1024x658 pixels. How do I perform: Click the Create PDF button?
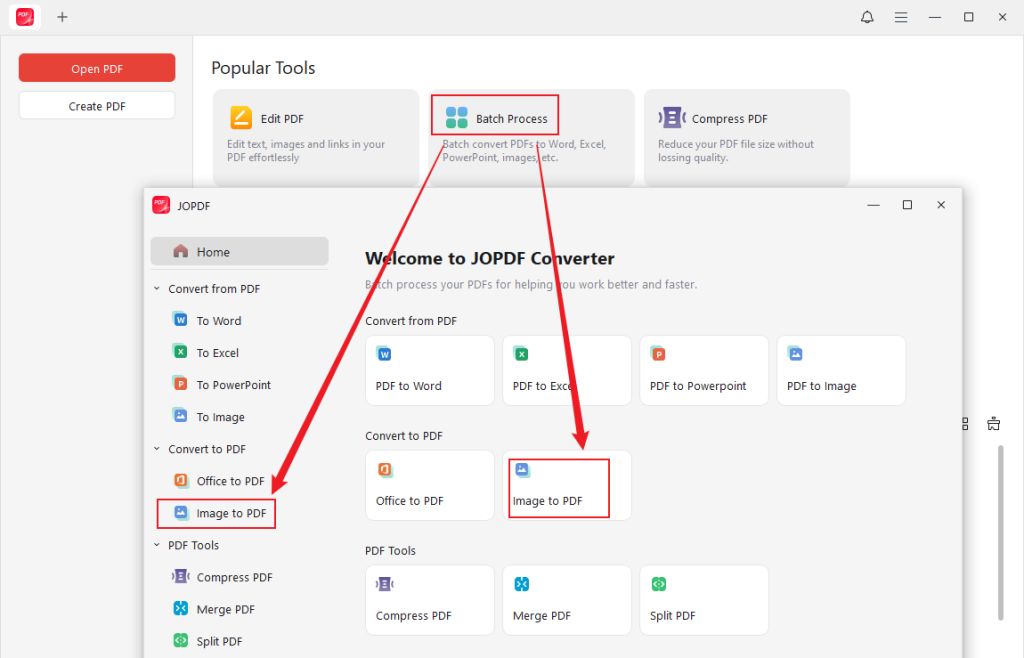point(96,104)
